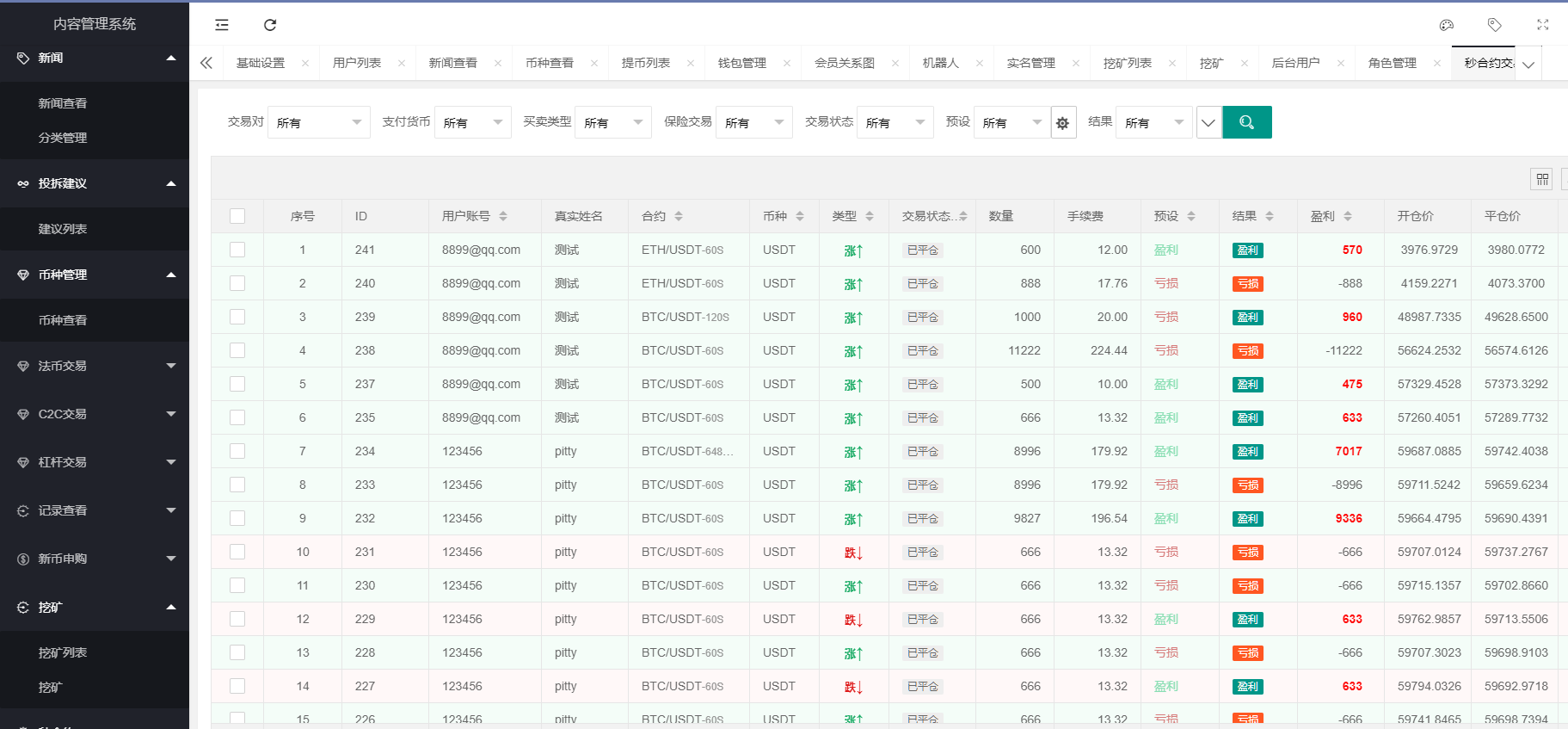1568x729 pixels.
Task: Close the 角色管理 tab
Action: coord(1437,63)
